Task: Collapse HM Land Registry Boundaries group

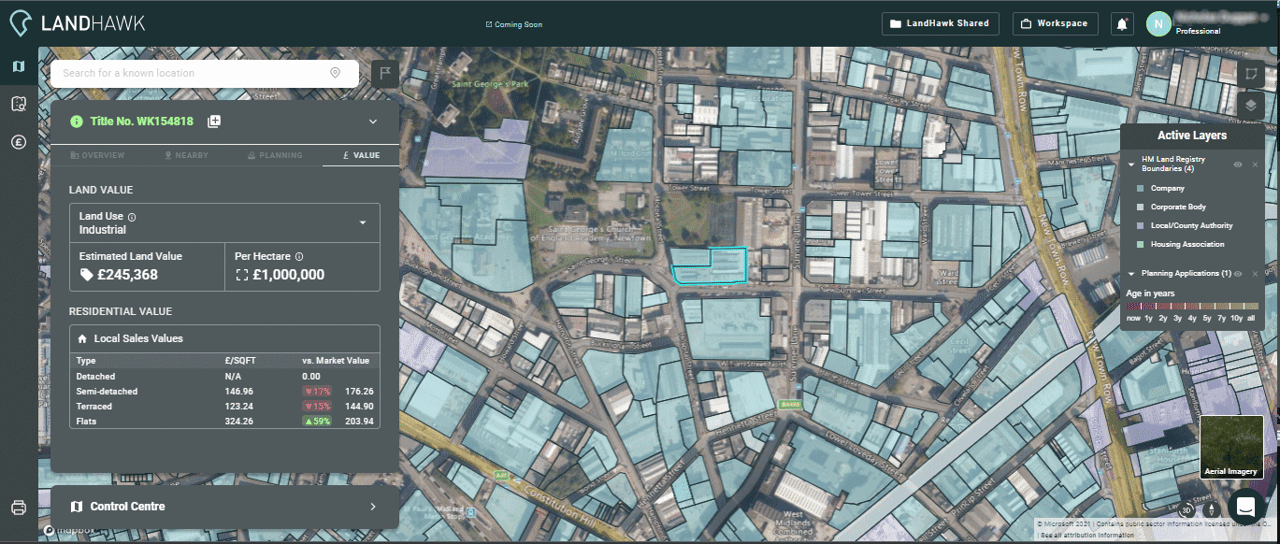Action: [x=1131, y=164]
